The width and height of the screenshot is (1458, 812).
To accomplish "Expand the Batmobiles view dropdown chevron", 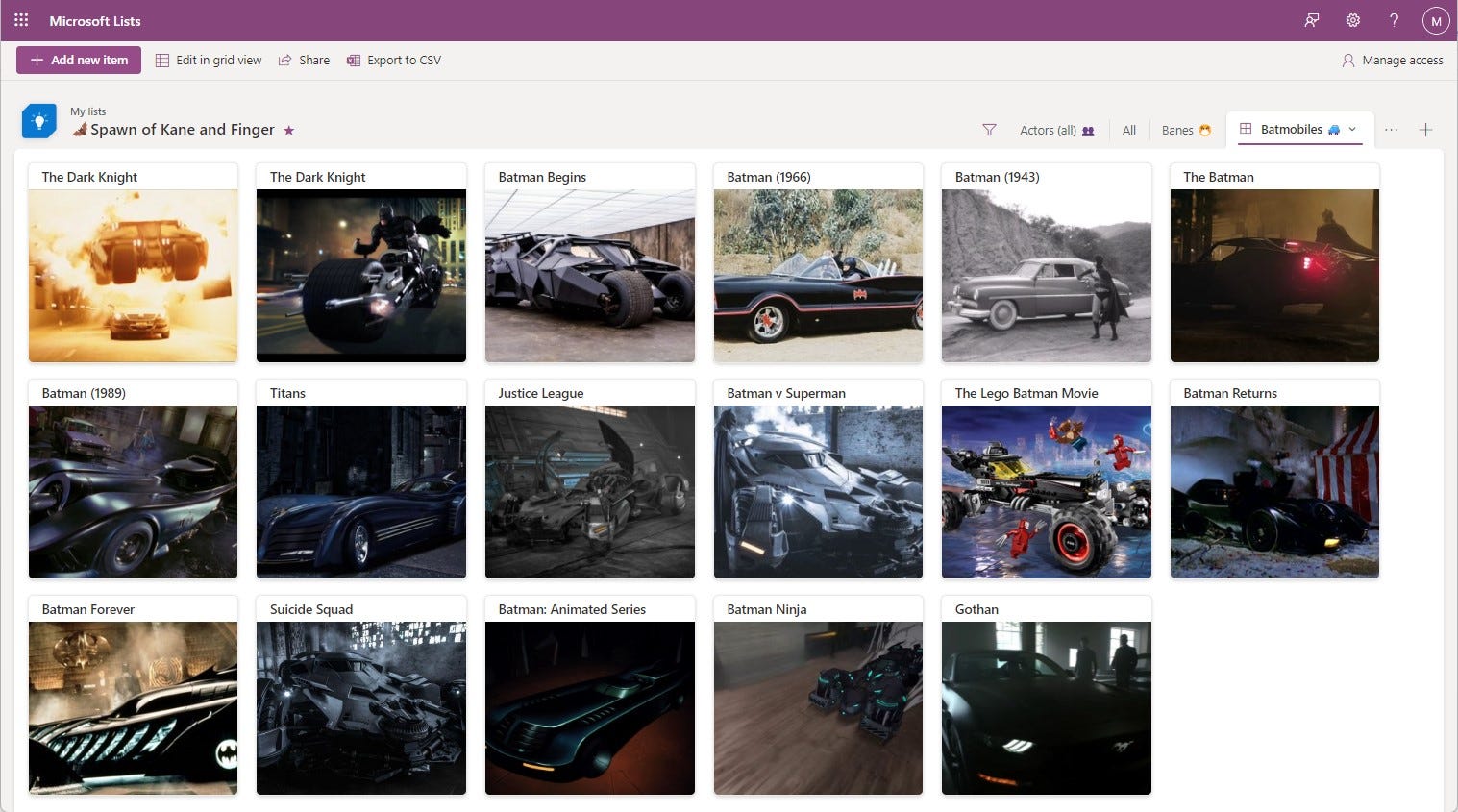I will 1352,129.
